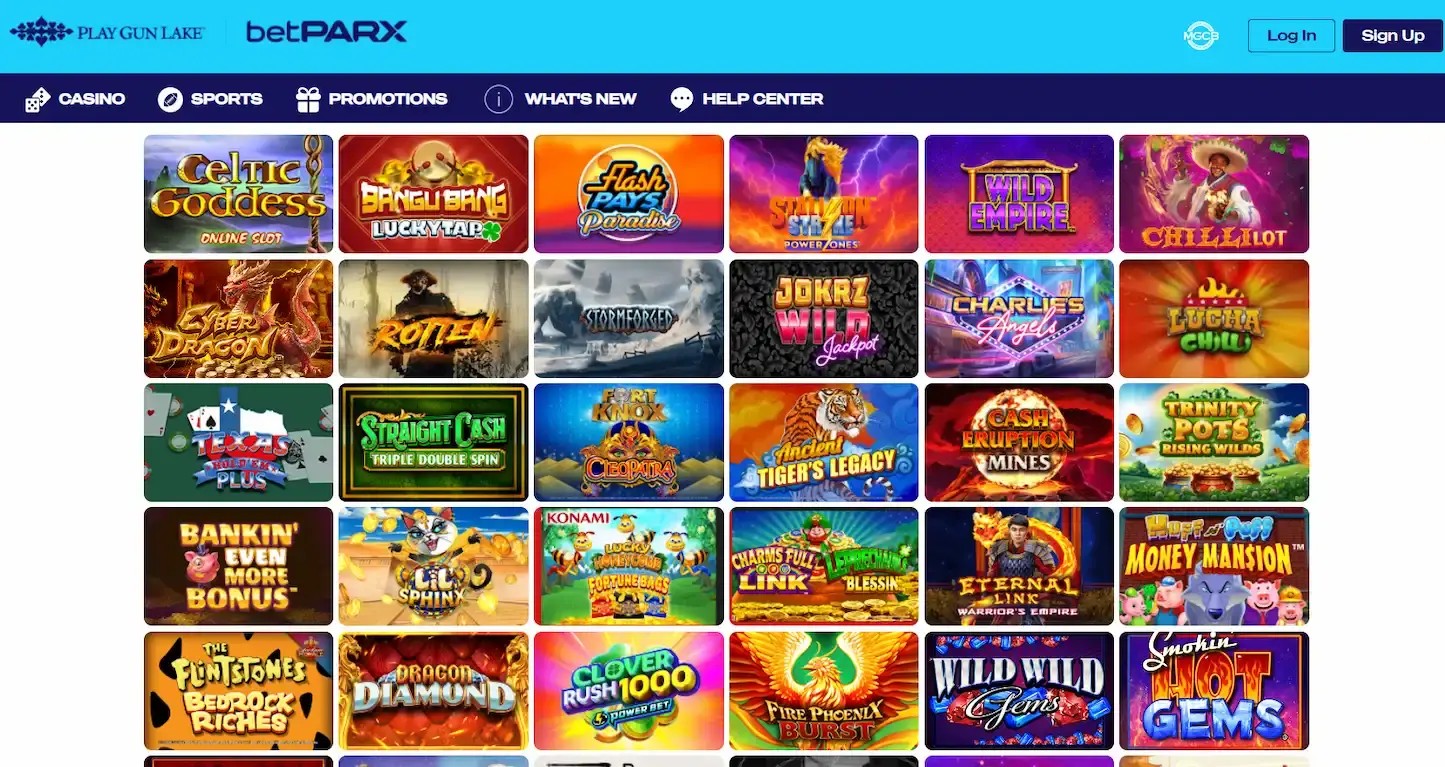This screenshot has width=1445, height=767.
Task: Open the Cash Eruption Mines game
Action: tap(1019, 442)
